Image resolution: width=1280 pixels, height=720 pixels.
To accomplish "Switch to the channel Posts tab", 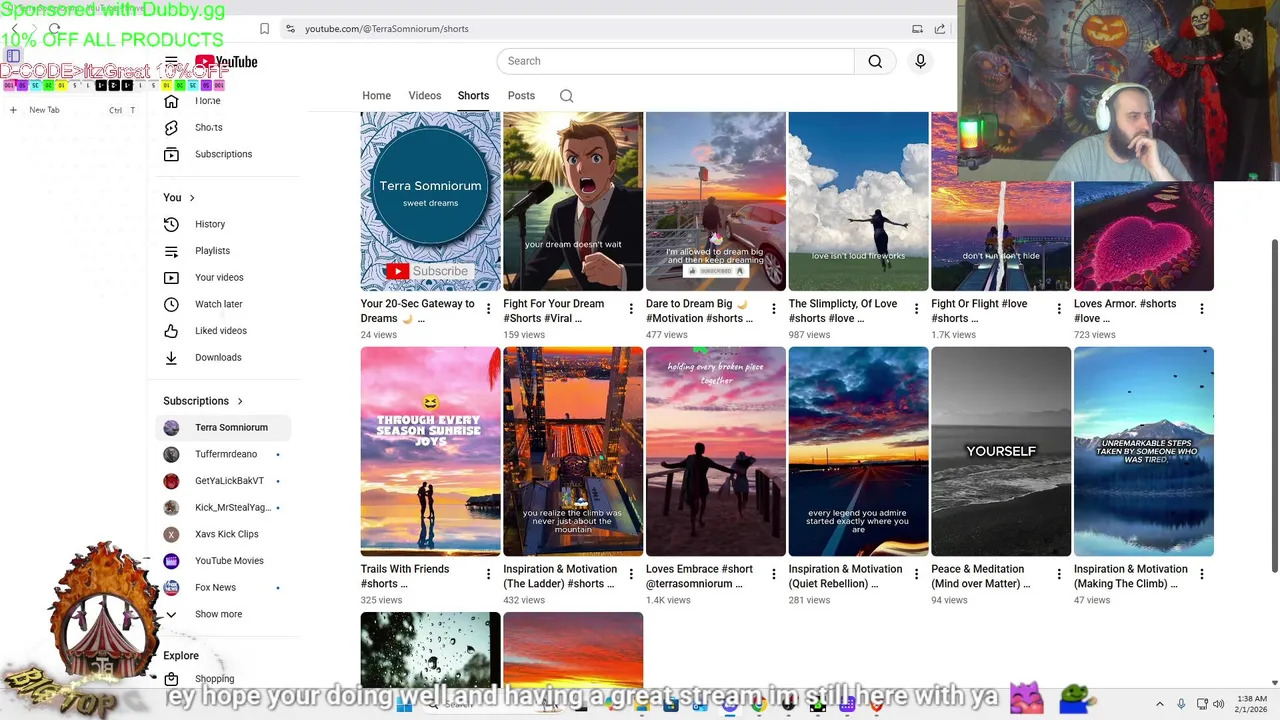I will (x=521, y=96).
